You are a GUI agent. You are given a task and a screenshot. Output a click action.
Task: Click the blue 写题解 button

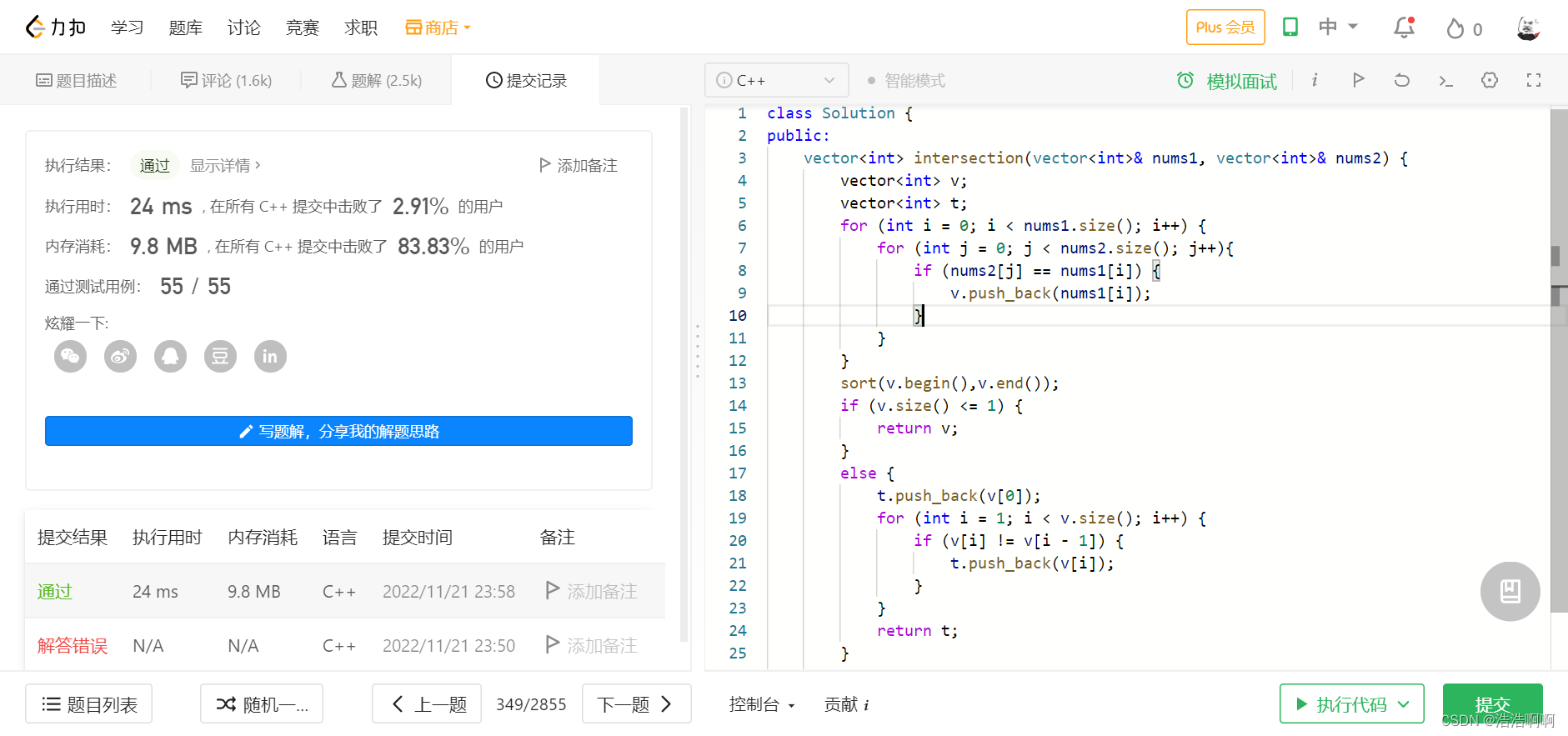tap(338, 431)
